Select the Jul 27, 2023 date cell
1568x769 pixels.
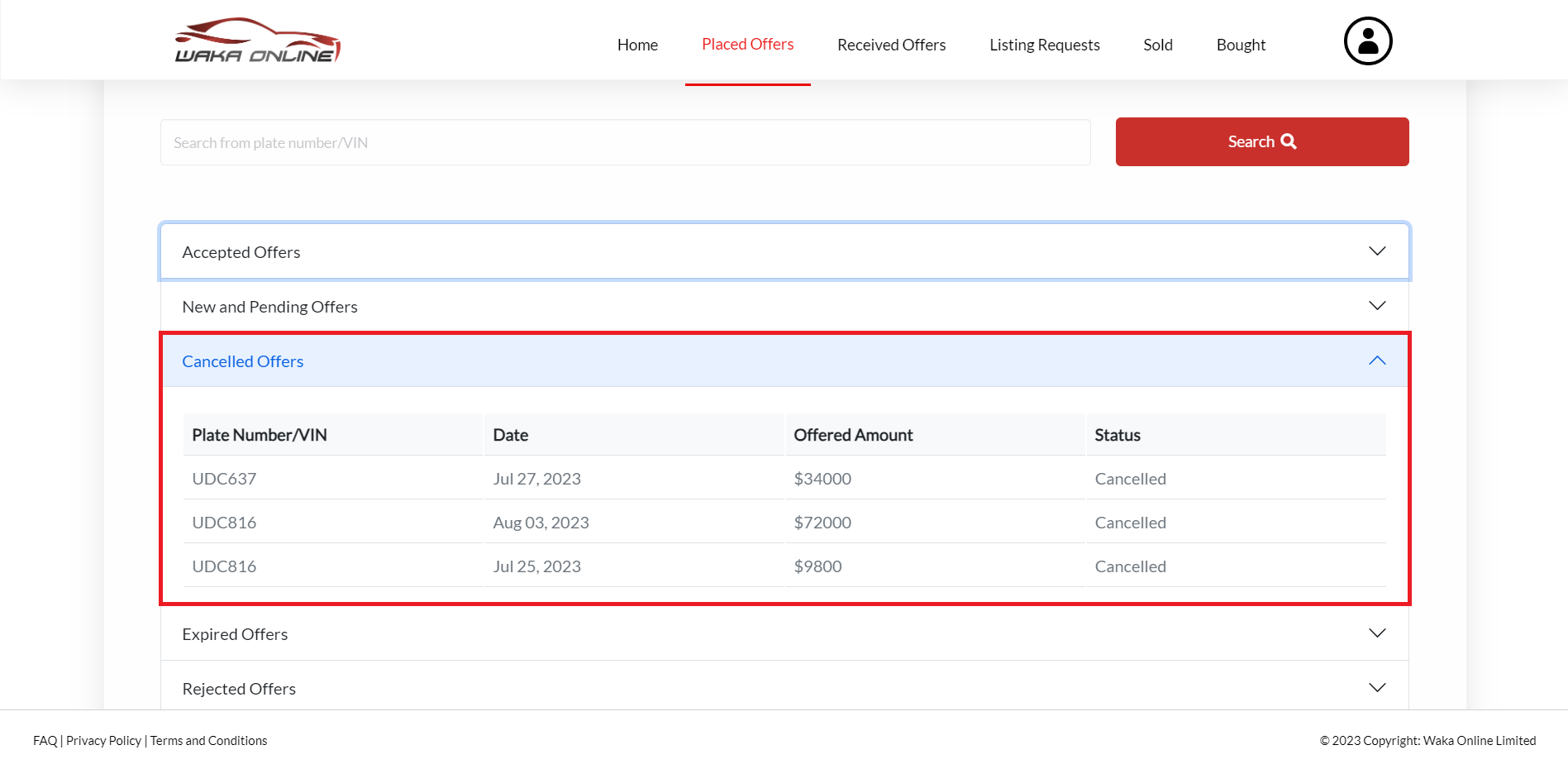536,479
